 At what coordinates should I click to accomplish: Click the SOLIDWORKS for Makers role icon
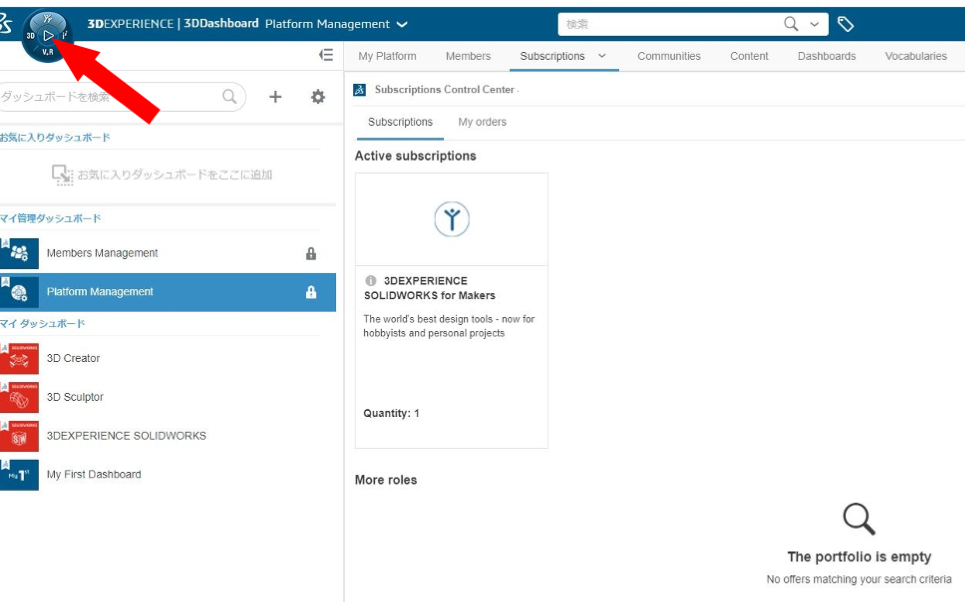click(452, 219)
